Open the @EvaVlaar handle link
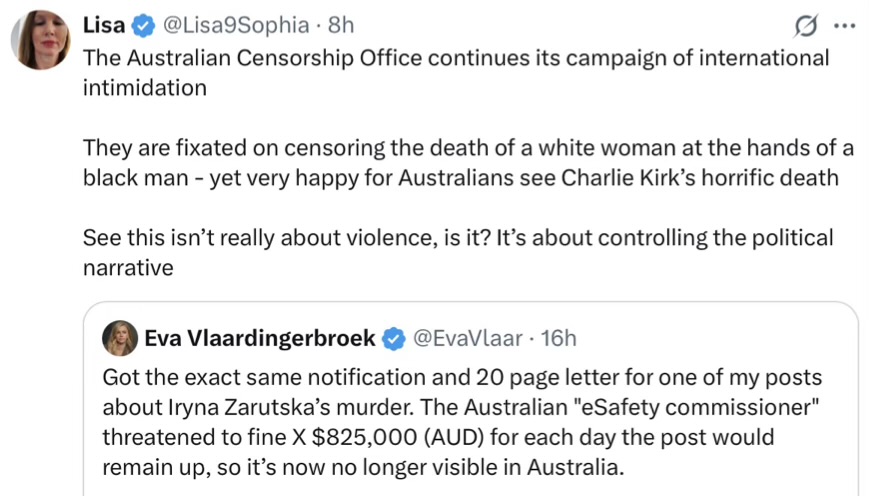The image size is (869, 496). [x=466, y=339]
